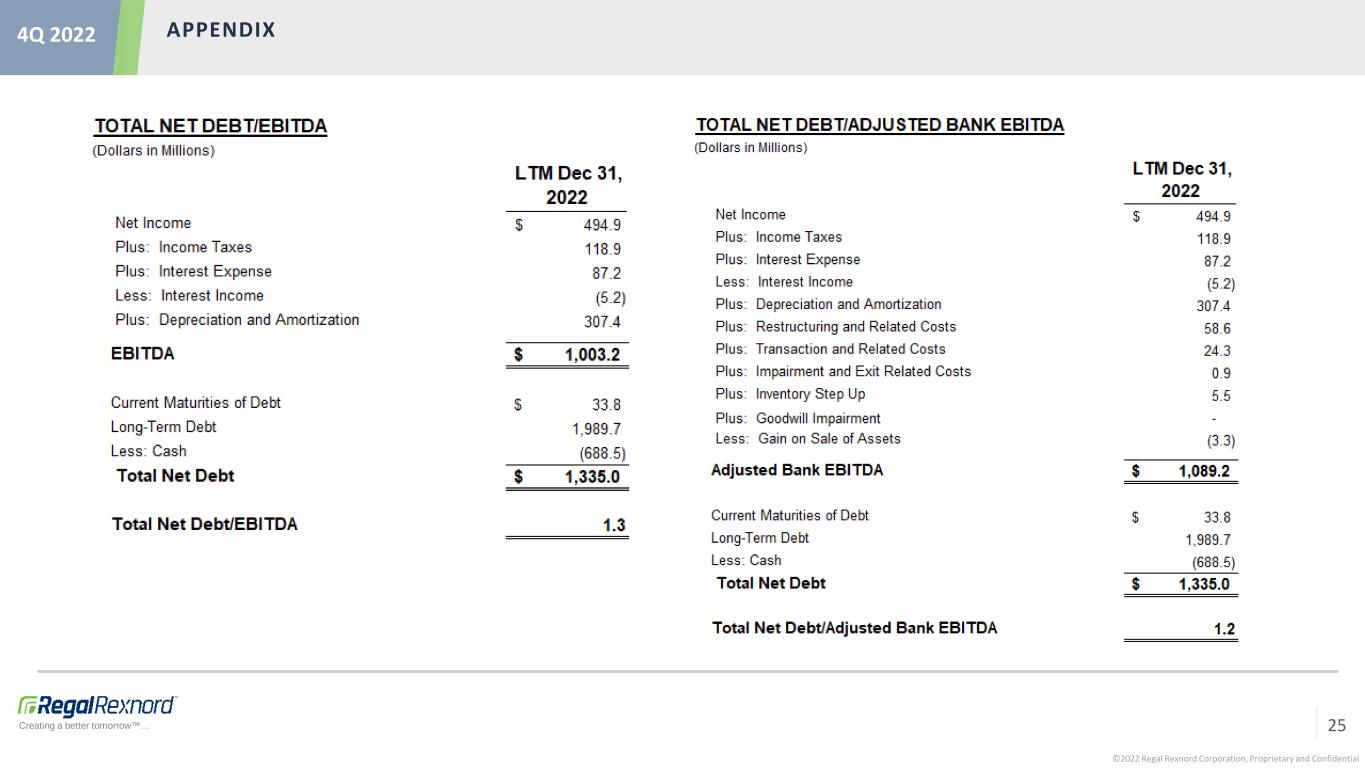Select Less: Gain on Sale of Assets label

pos(808,439)
